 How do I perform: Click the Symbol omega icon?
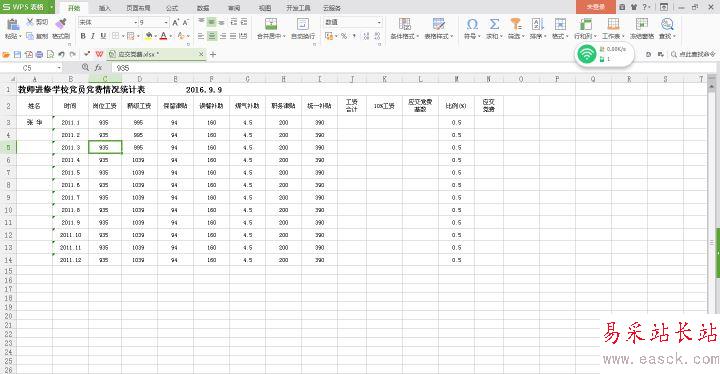[x=472, y=24]
